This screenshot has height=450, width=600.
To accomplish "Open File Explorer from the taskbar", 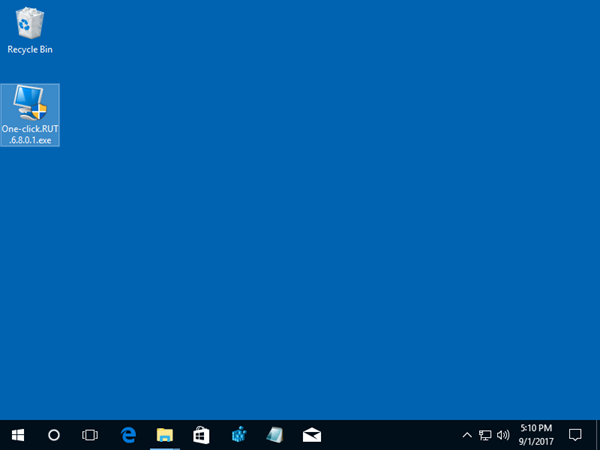I will [164, 435].
